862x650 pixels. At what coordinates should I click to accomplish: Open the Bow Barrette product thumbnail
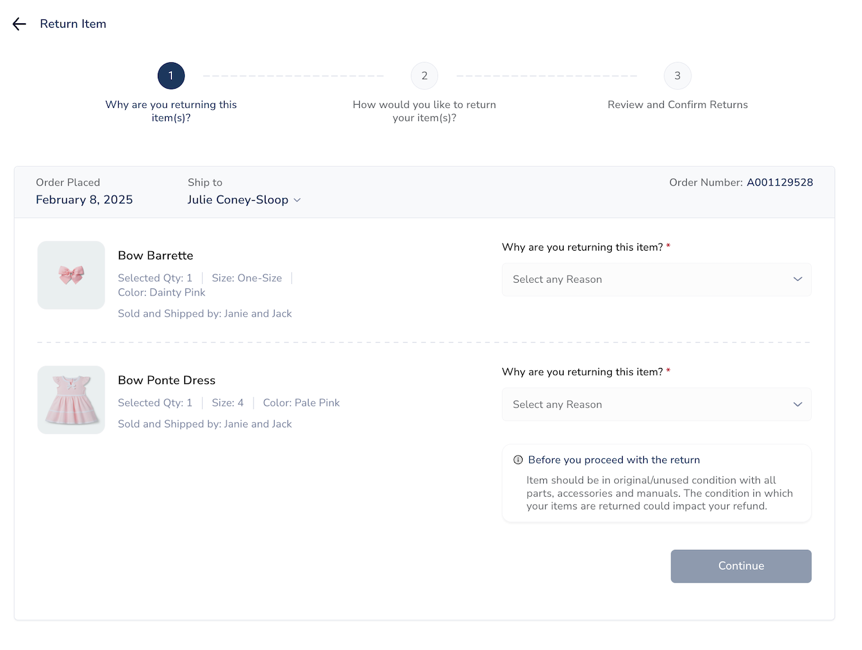[x=71, y=275]
